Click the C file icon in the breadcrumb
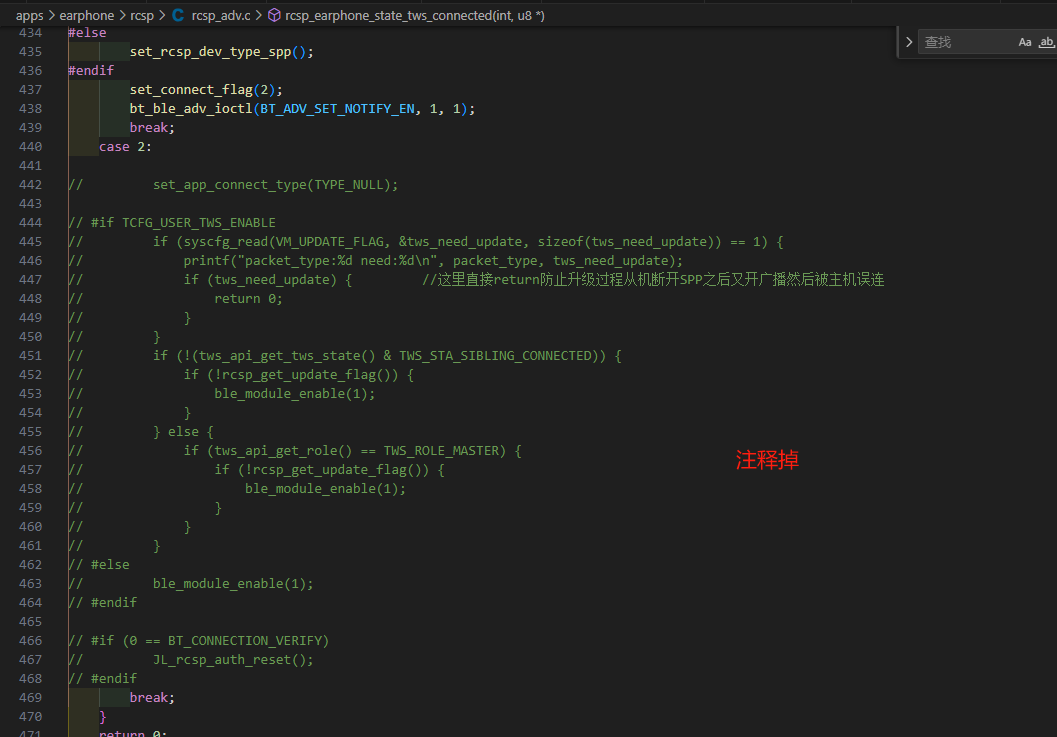 (x=178, y=15)
